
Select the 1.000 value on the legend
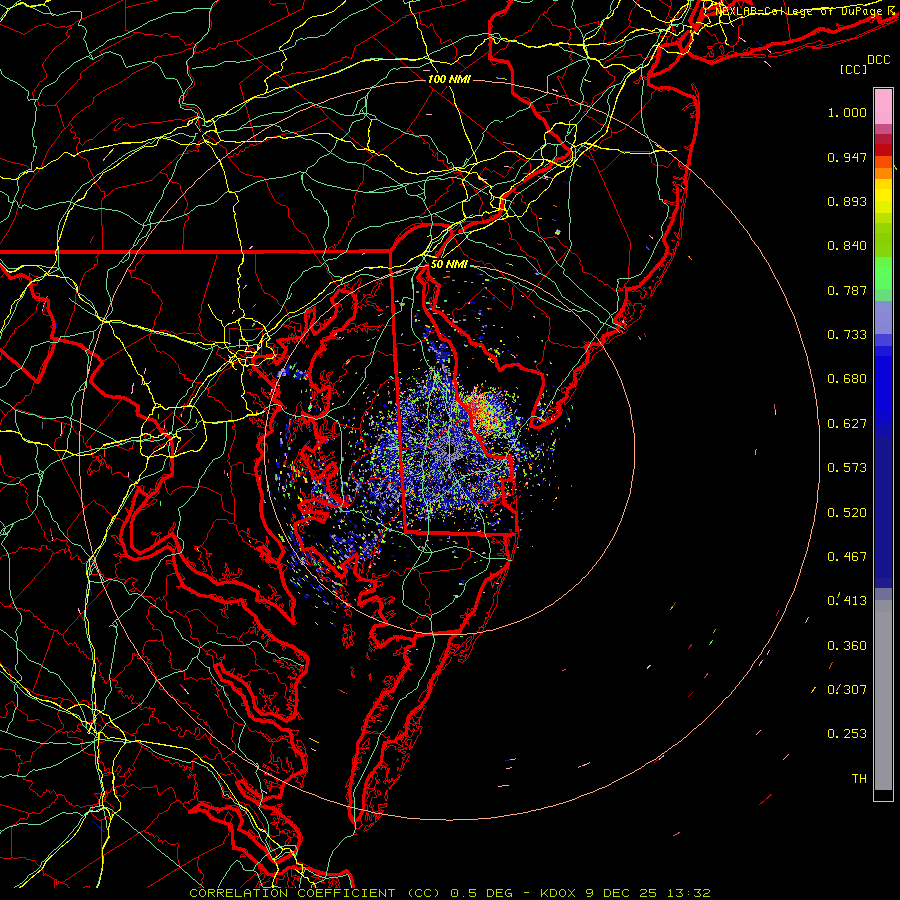(x=847, y=112)
